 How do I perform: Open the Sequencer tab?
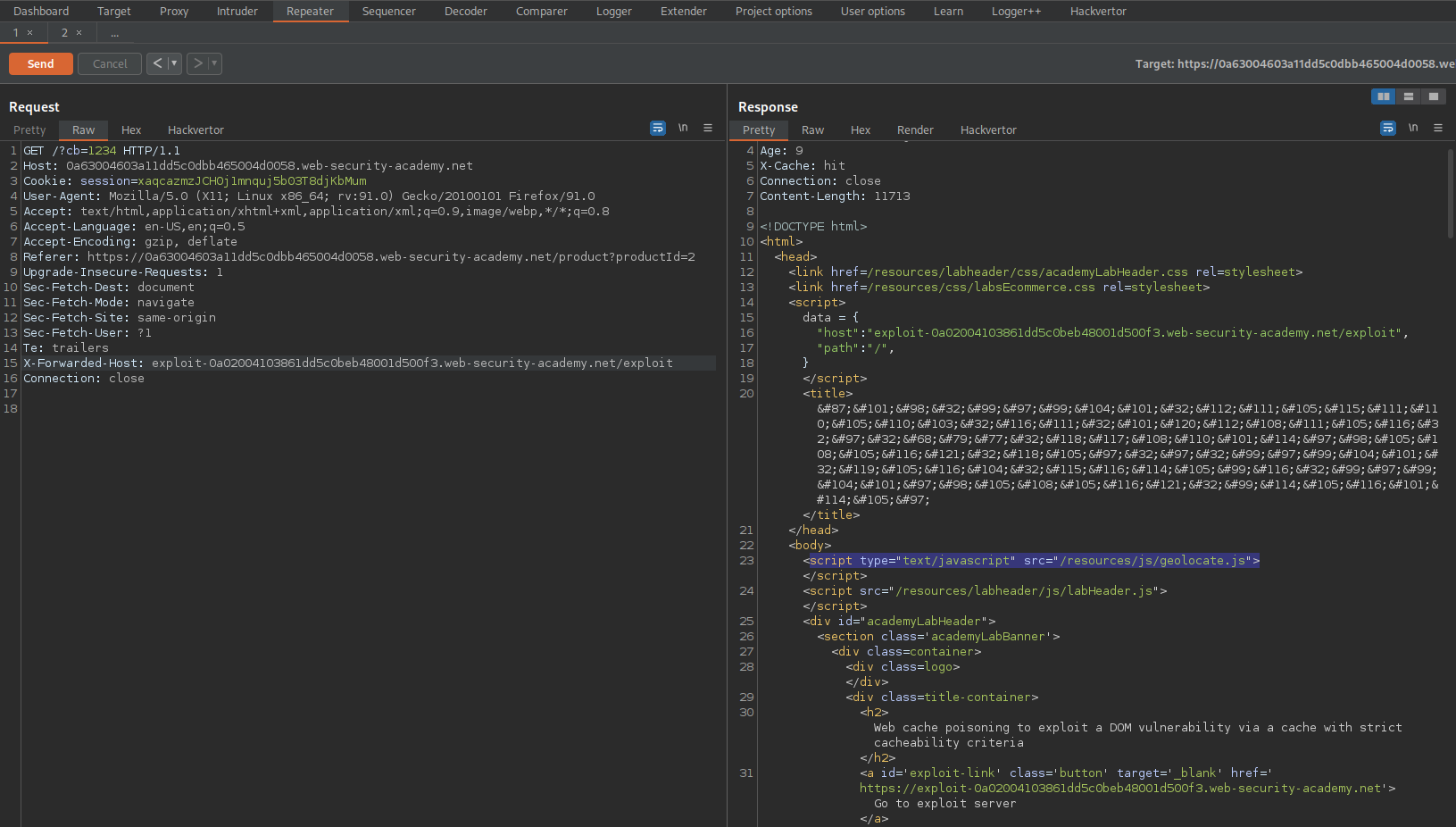click(389, 11)
